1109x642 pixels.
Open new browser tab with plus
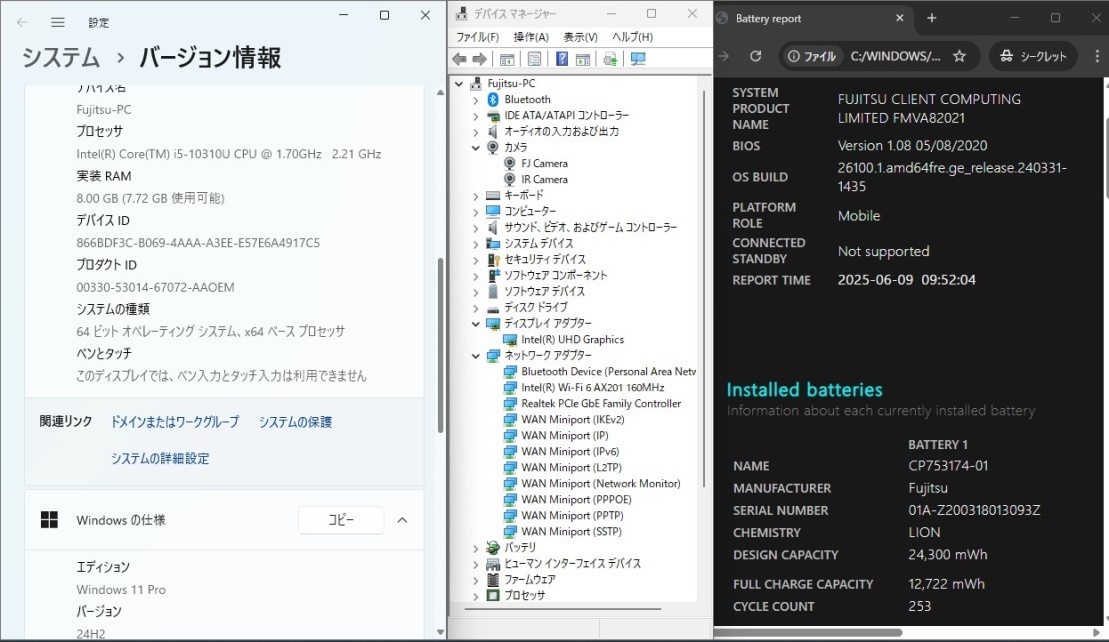pos(931,18)
